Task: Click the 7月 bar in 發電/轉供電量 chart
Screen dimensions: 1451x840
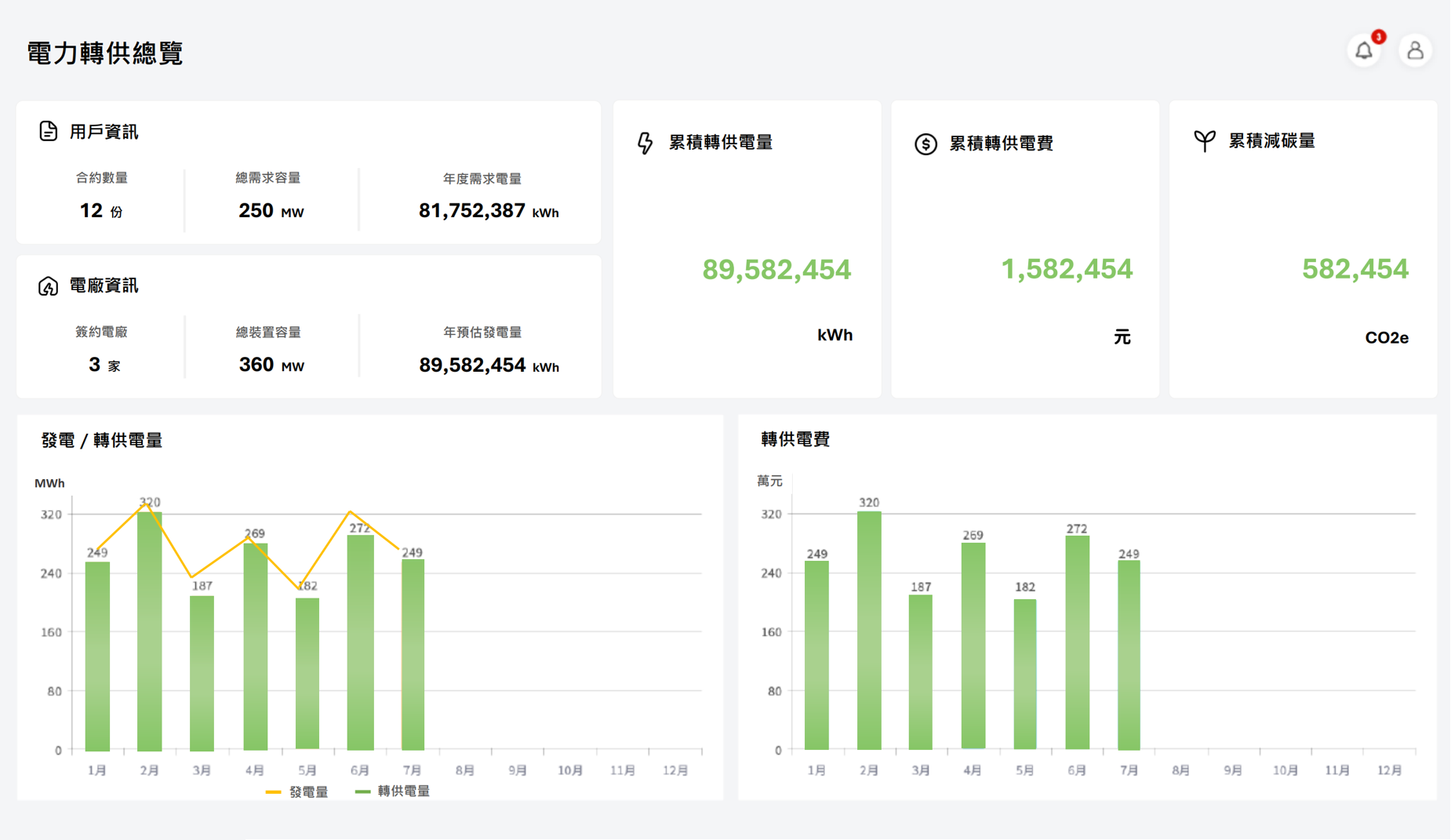Action: click(413, 655)
